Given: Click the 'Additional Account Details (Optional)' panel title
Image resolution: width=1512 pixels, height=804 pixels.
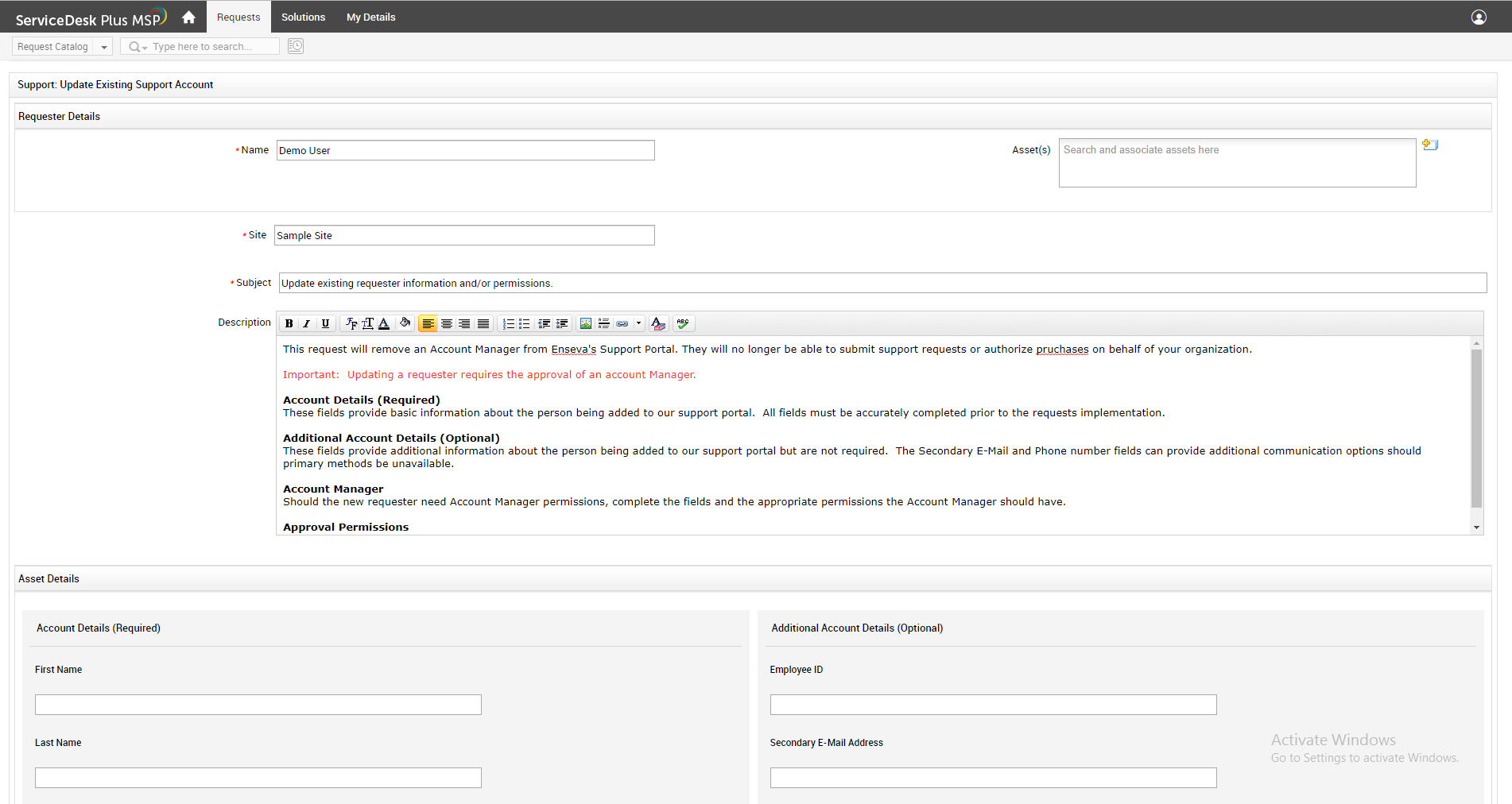Looking at the screenshot, I should coord(857,628).
